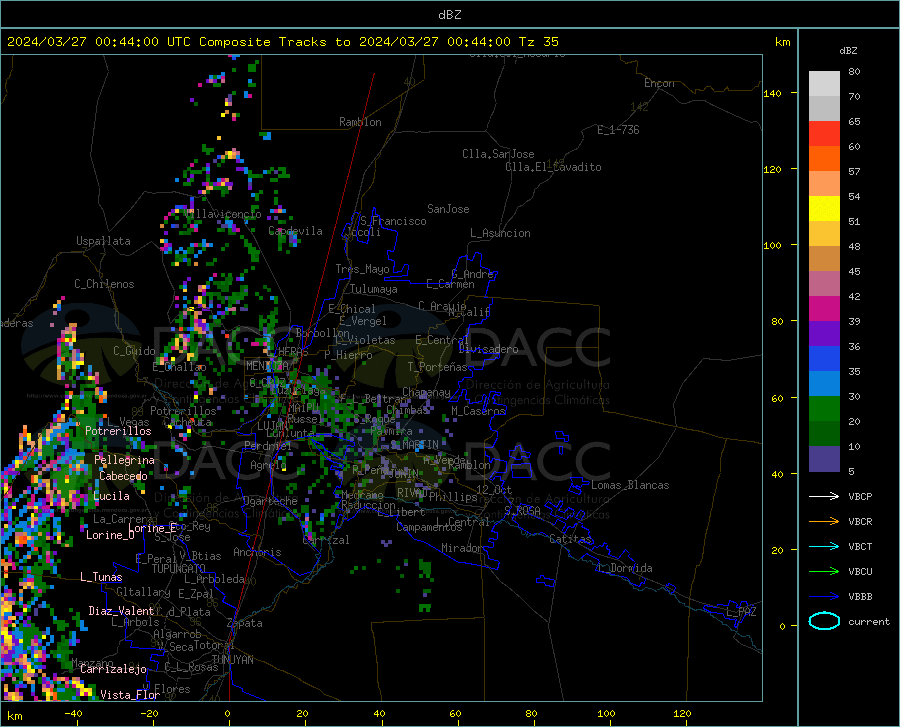Click the green 20 dBZ color swatch

pyautogui.click(x=824, y=409)
